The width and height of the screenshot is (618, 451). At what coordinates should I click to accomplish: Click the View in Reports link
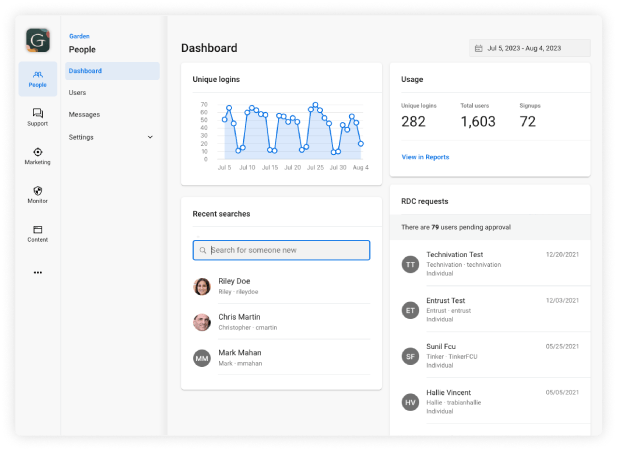[x=425, y=157]
